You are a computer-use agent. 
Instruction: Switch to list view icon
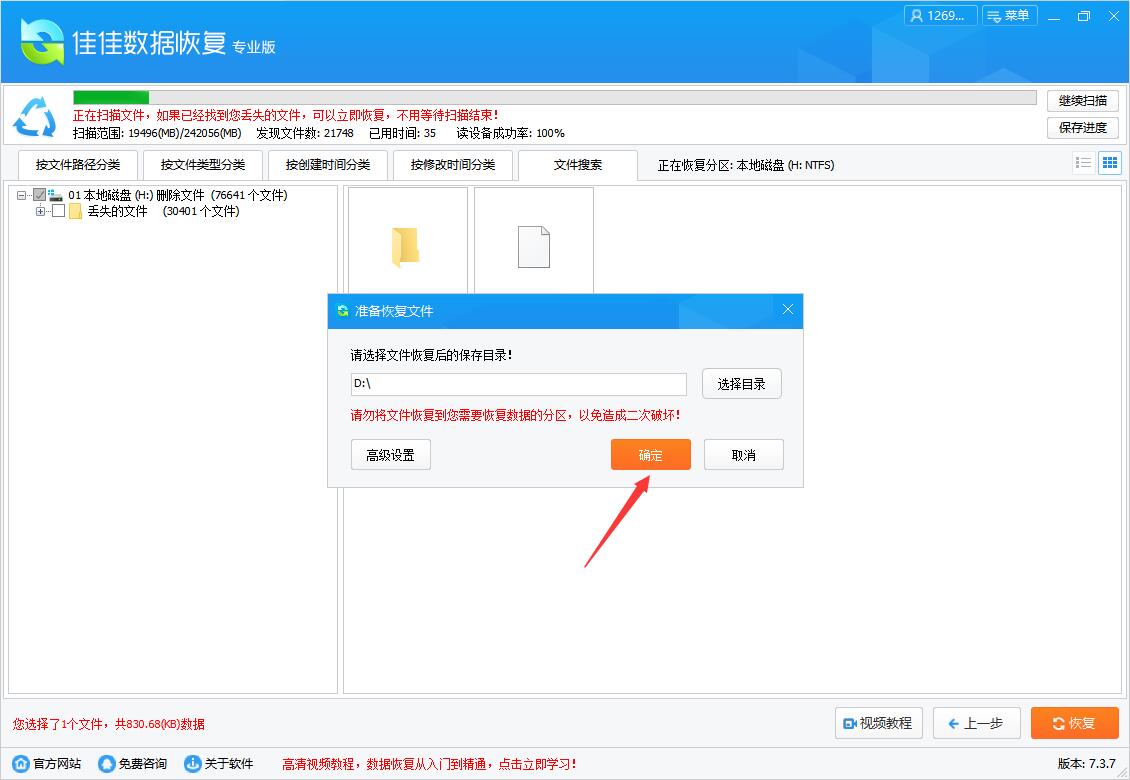pos(1083,162)
